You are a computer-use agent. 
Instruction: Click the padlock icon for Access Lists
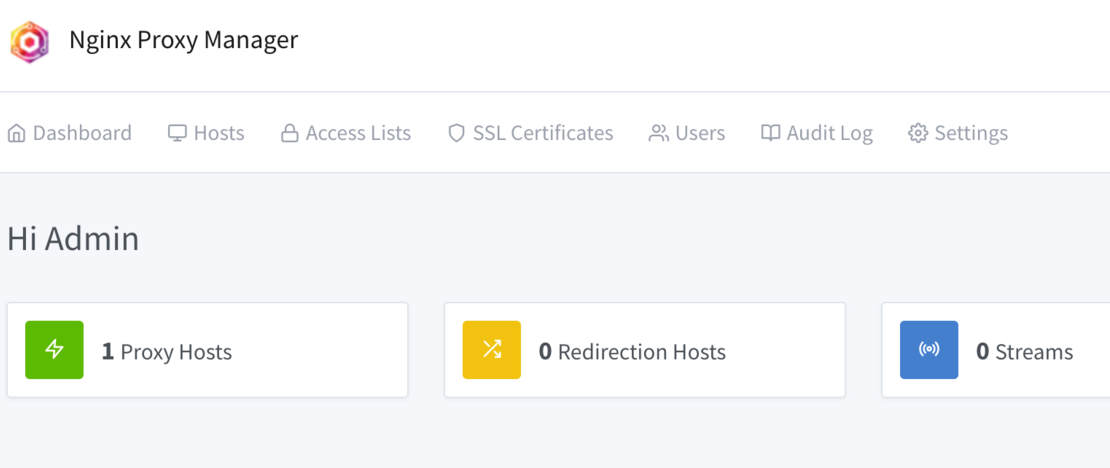tap(290, 133)
